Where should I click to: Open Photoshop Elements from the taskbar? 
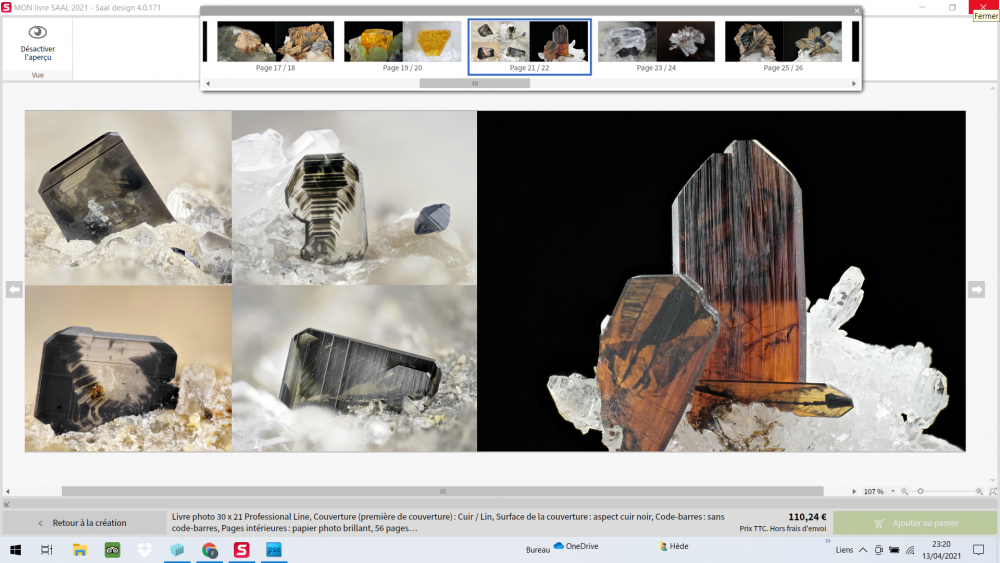click(273, 550)
